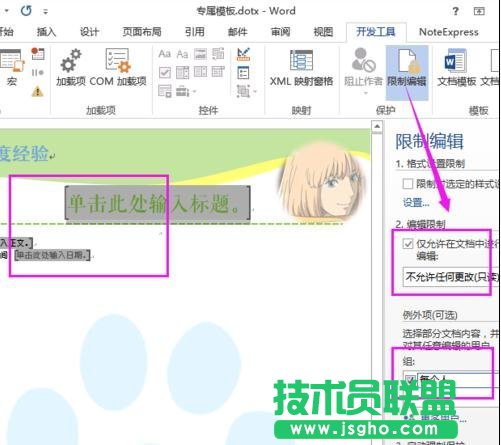501x445 pixels.
Task: Insert Drop-Down List content control
Action: [200, 72]
